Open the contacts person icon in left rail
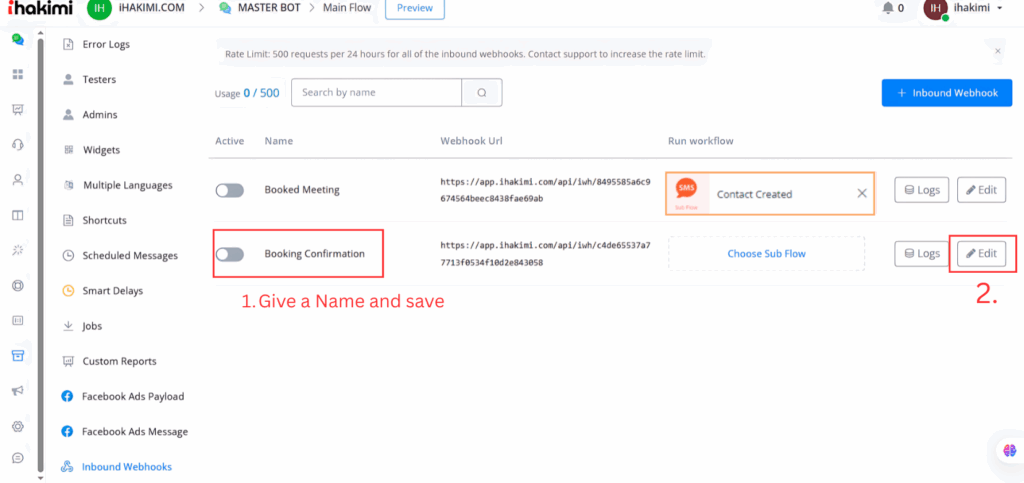Viewport: 1024px width, 483px height. pyautogui.click(x=17, y=180)
